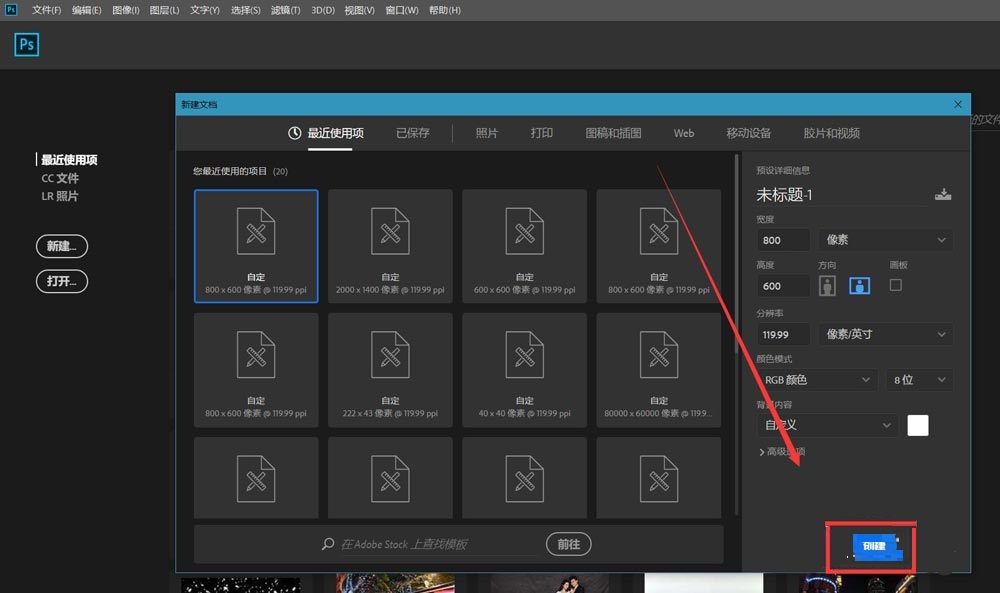Open the RGB 颜色 color mode dropdown
Viewport: 1000px width, 593px height.
click(818, 379)
